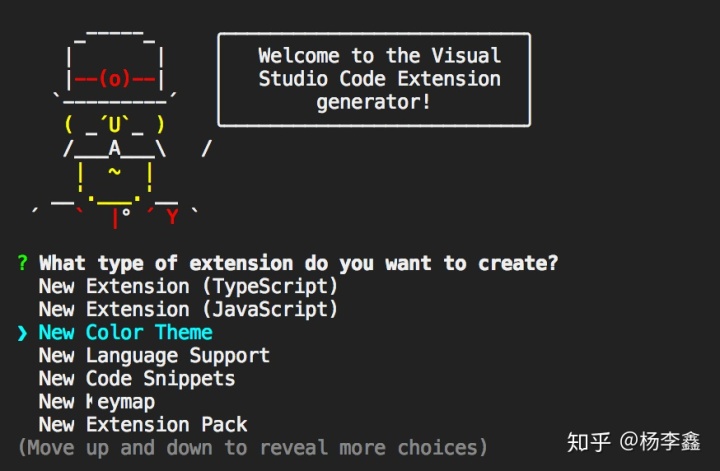Screen dimensions: 720x471
Task: Pick New Code Snippets option
Action: point(137,379)
